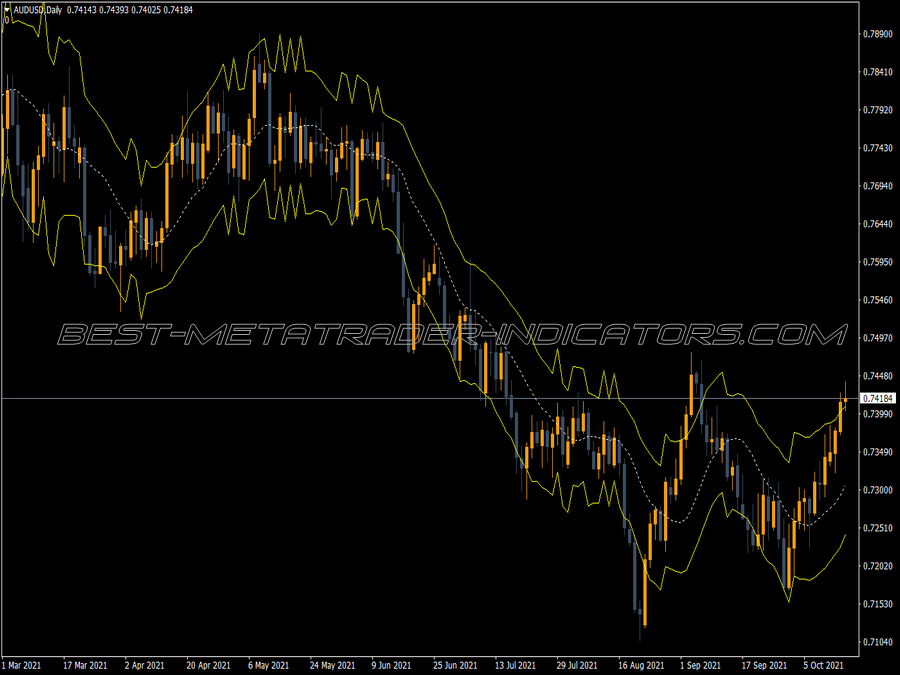
Task: Click the 0.72510 price axis label
Action: point(878,528)
